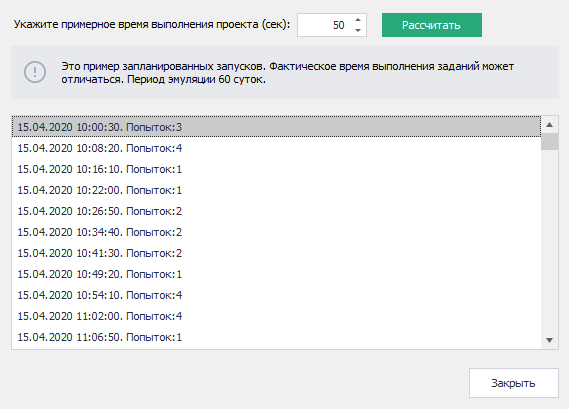The width and height of the screenshot is (569, 409).
Task: Select row 15.04.2020 11:02:00. Попыток:4
Action: pos(276,316)
